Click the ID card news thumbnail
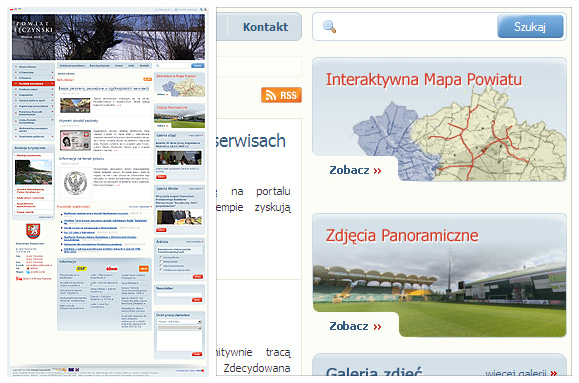Image resolution: width=579 pixels, height=383 pixels. 75,140
